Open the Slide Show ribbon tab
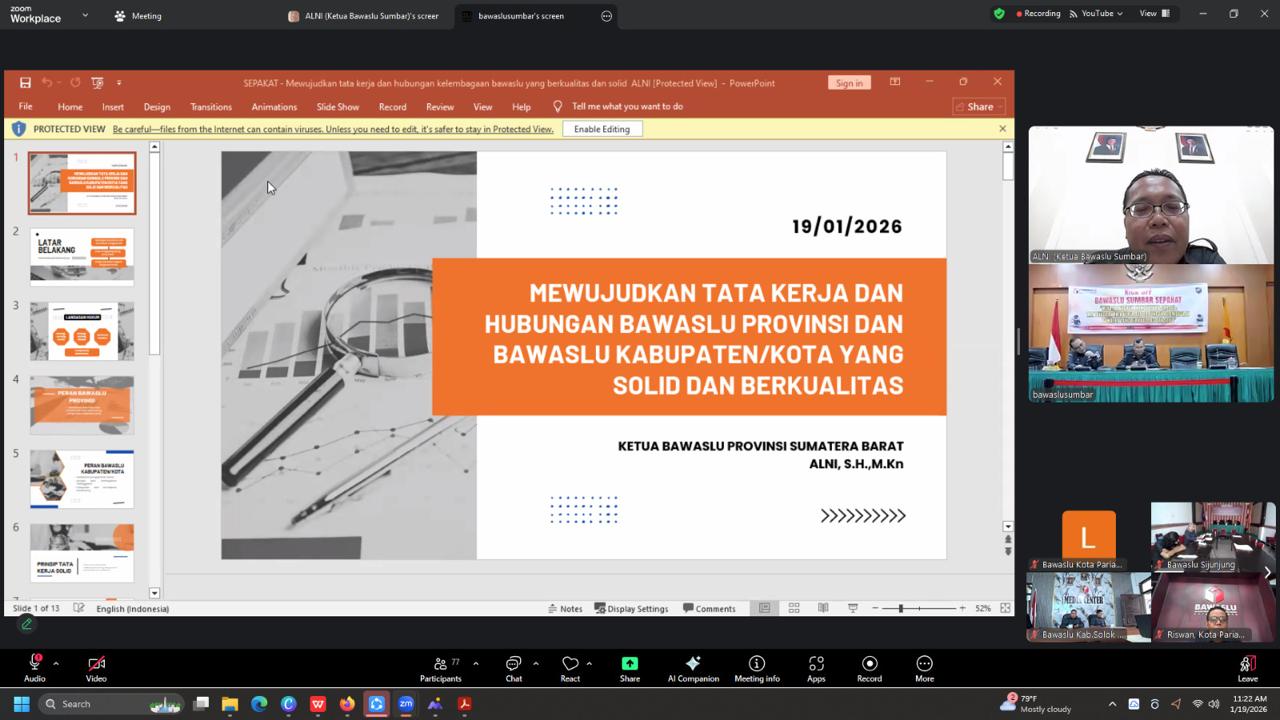Viewport: 1280px width, 720px height. coord(338,107)
